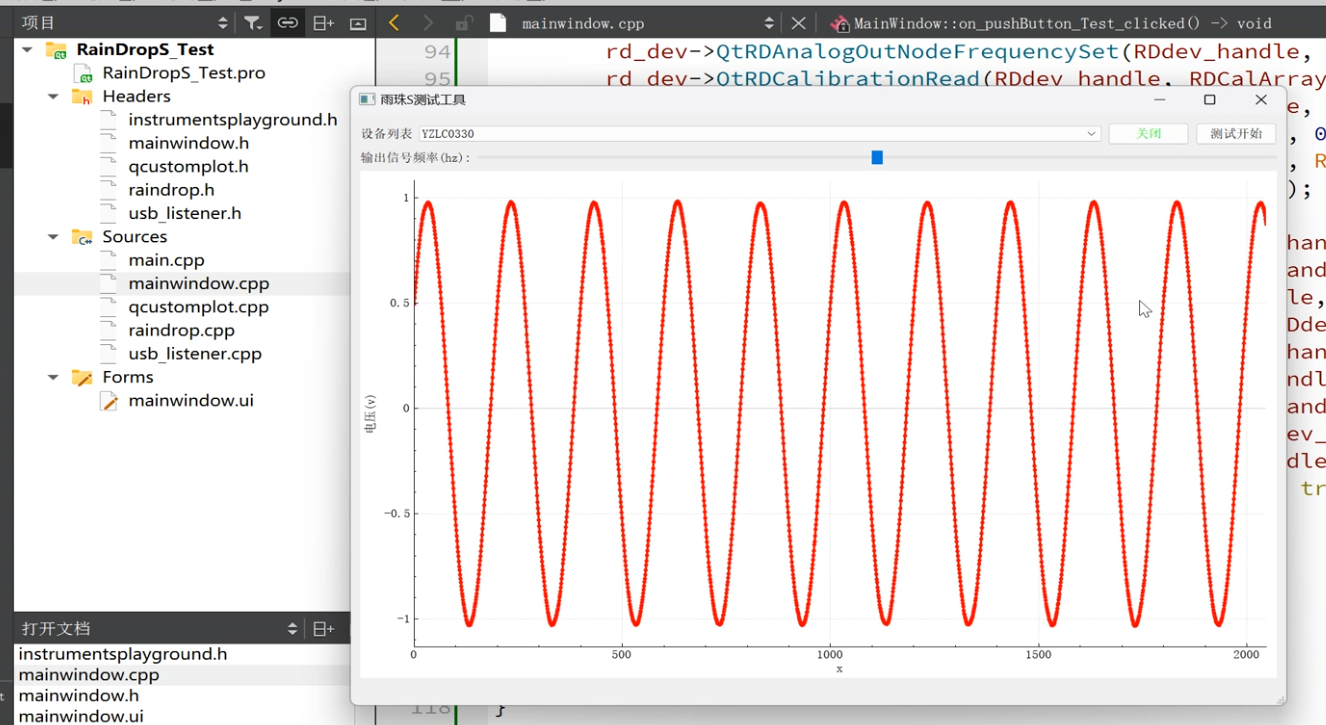
Task: Click the 雨珠S测试工具 window title icon
Action: pyautogui.click(x=367, y=100)
